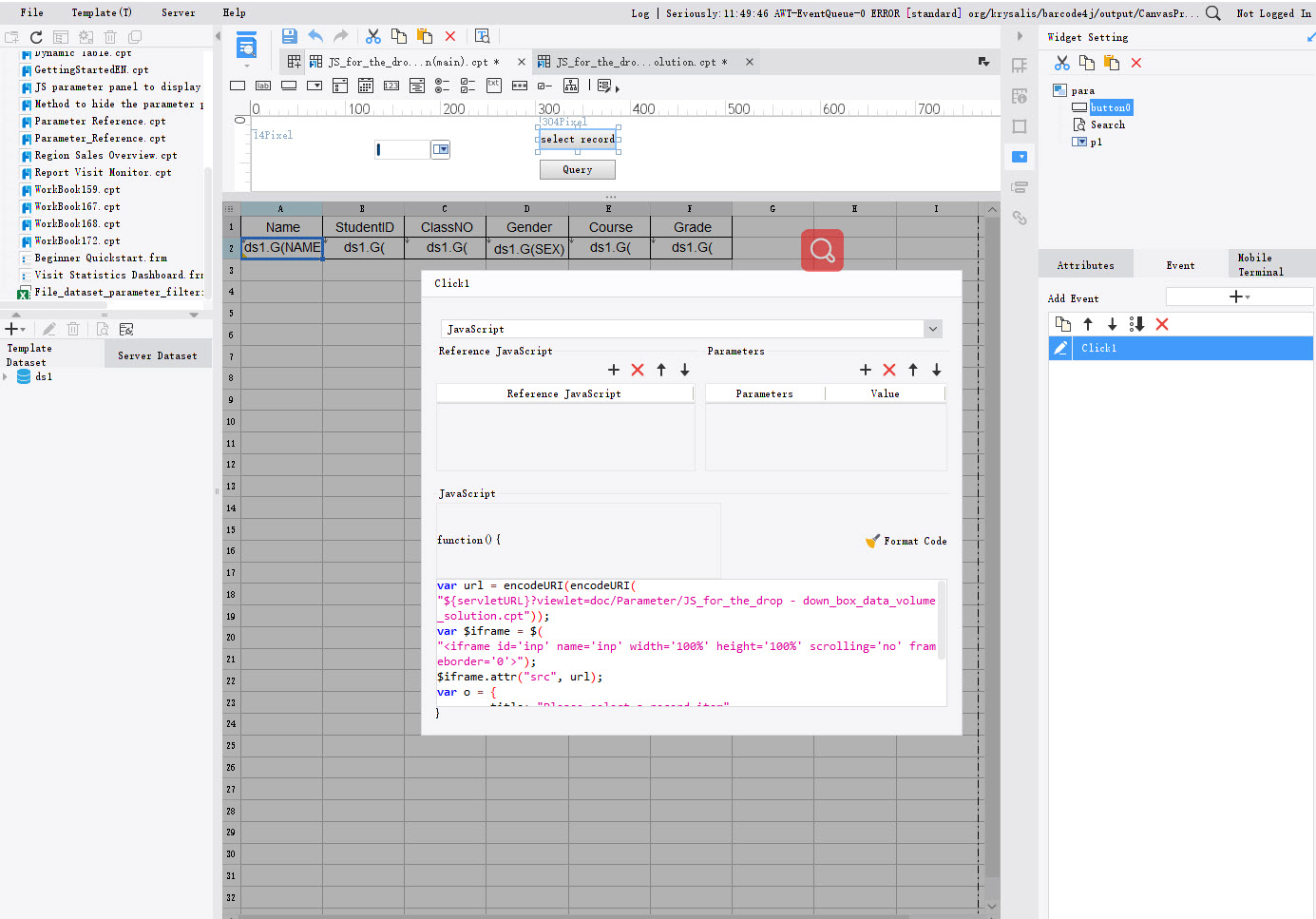Image resolution: width=1316 pixels, height=919 pixels.
Task: Click the Format Code button
Action: tap(906, 541)
